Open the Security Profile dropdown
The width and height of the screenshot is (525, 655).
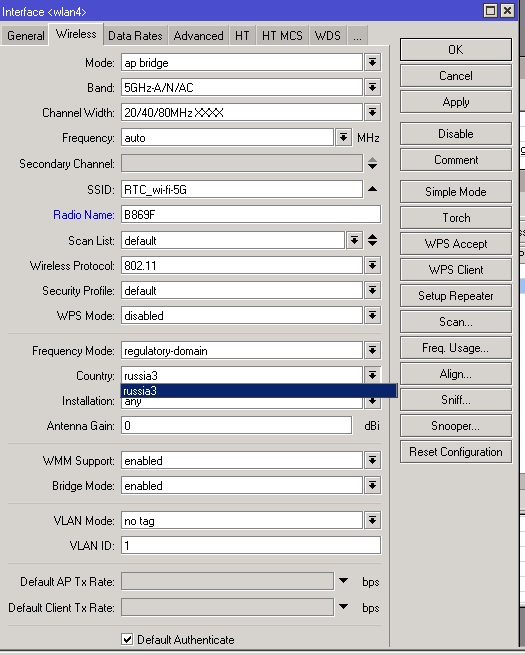pos(372,291)
